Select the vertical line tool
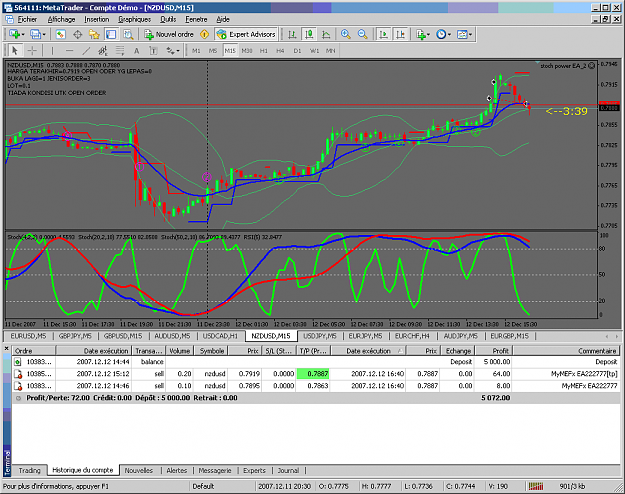 [52, 51]
